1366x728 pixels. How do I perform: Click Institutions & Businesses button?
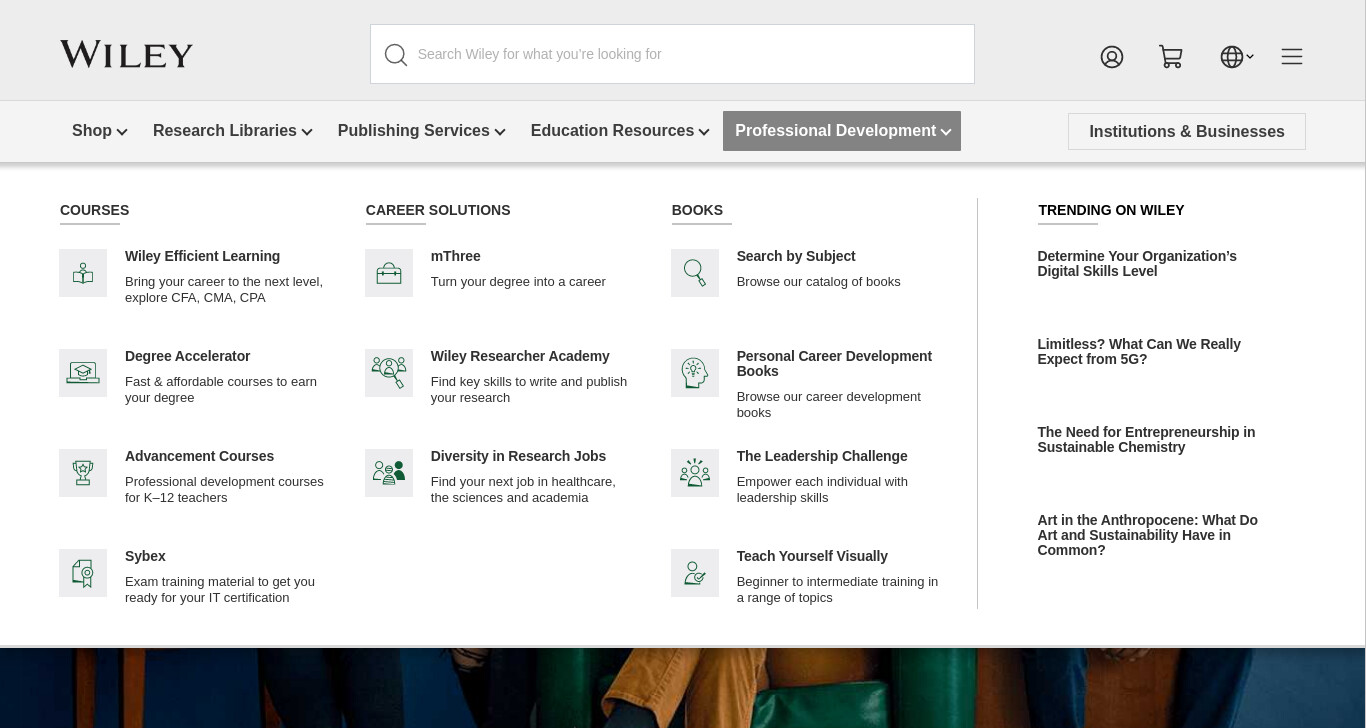click(x=1187, y=132)
